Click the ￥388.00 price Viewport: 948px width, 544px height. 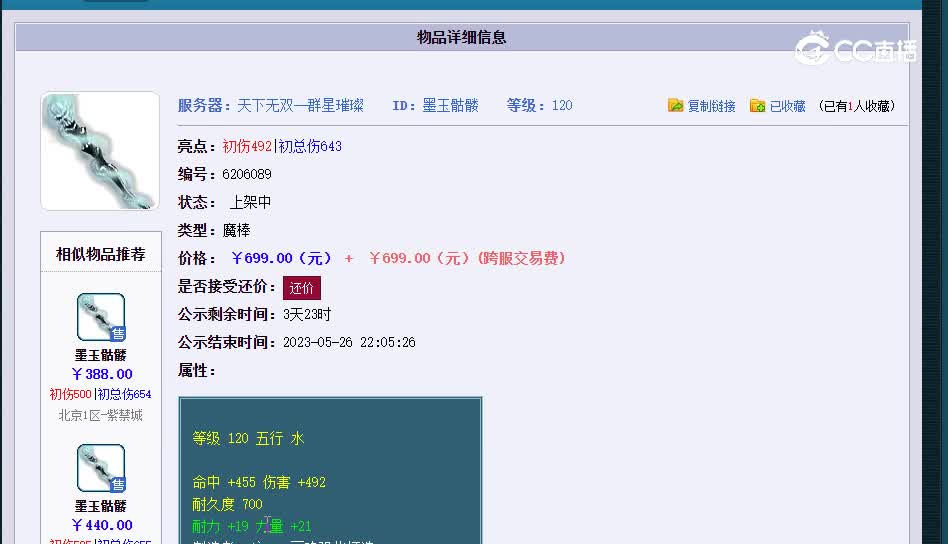pos(102,374)
